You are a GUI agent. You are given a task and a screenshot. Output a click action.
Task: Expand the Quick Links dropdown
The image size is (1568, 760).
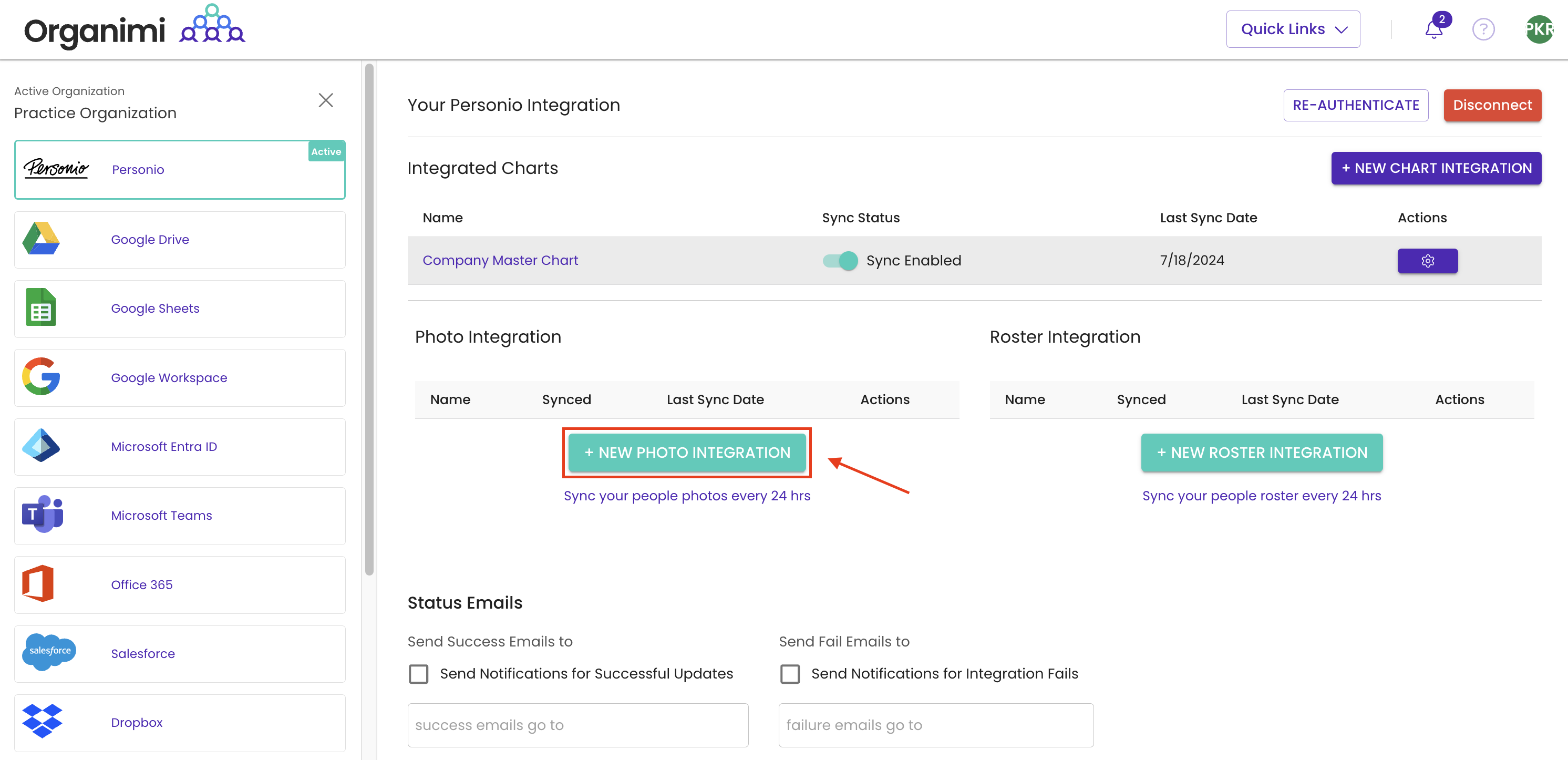pyautogui.click(x=1293, y=29)
